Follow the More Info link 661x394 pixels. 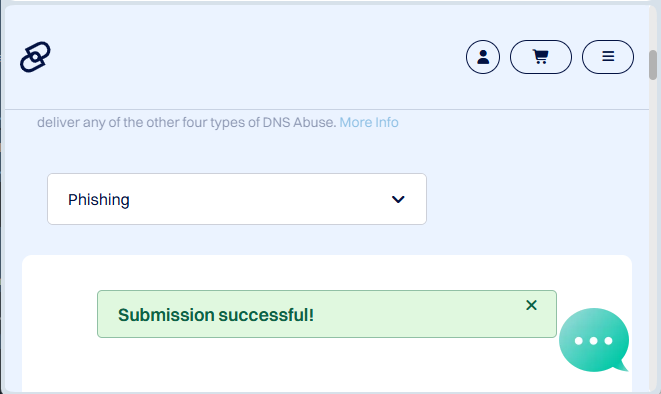coord(369,122)
